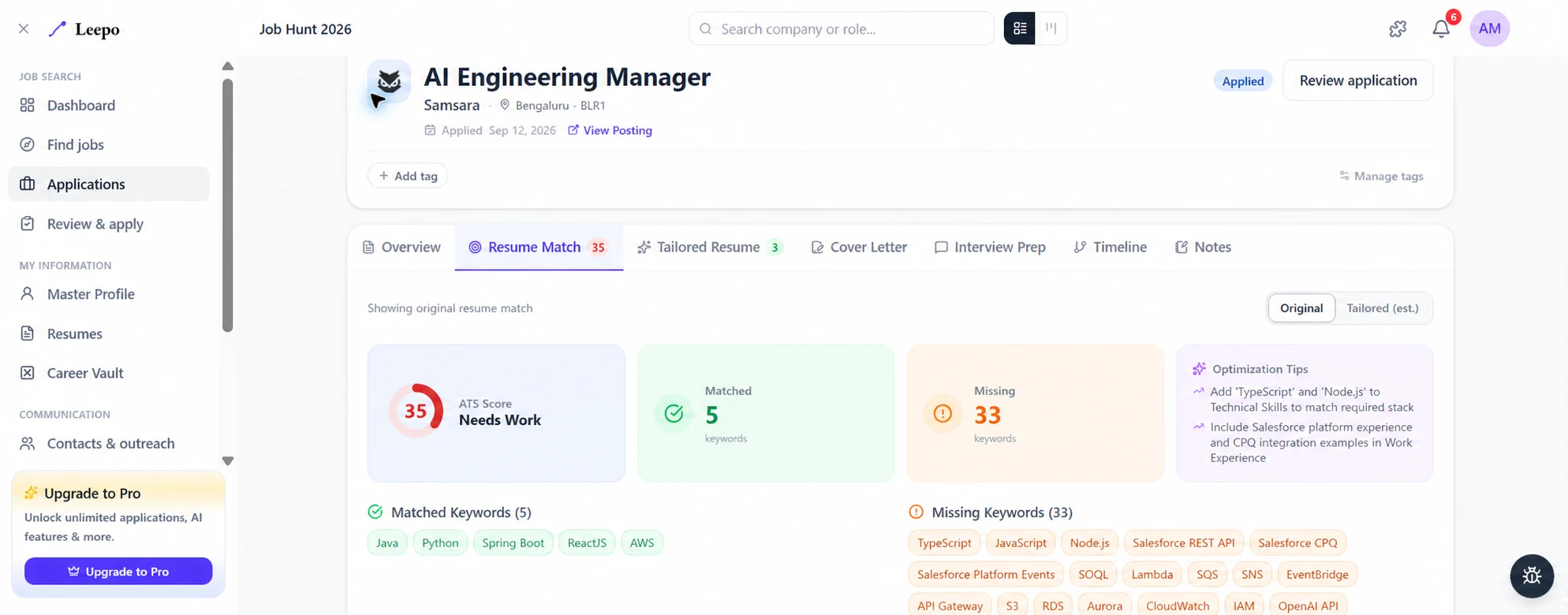This screenshot has width=1568, height=615.
Task: Close the sidebar with the X icon
Action: 24,29
